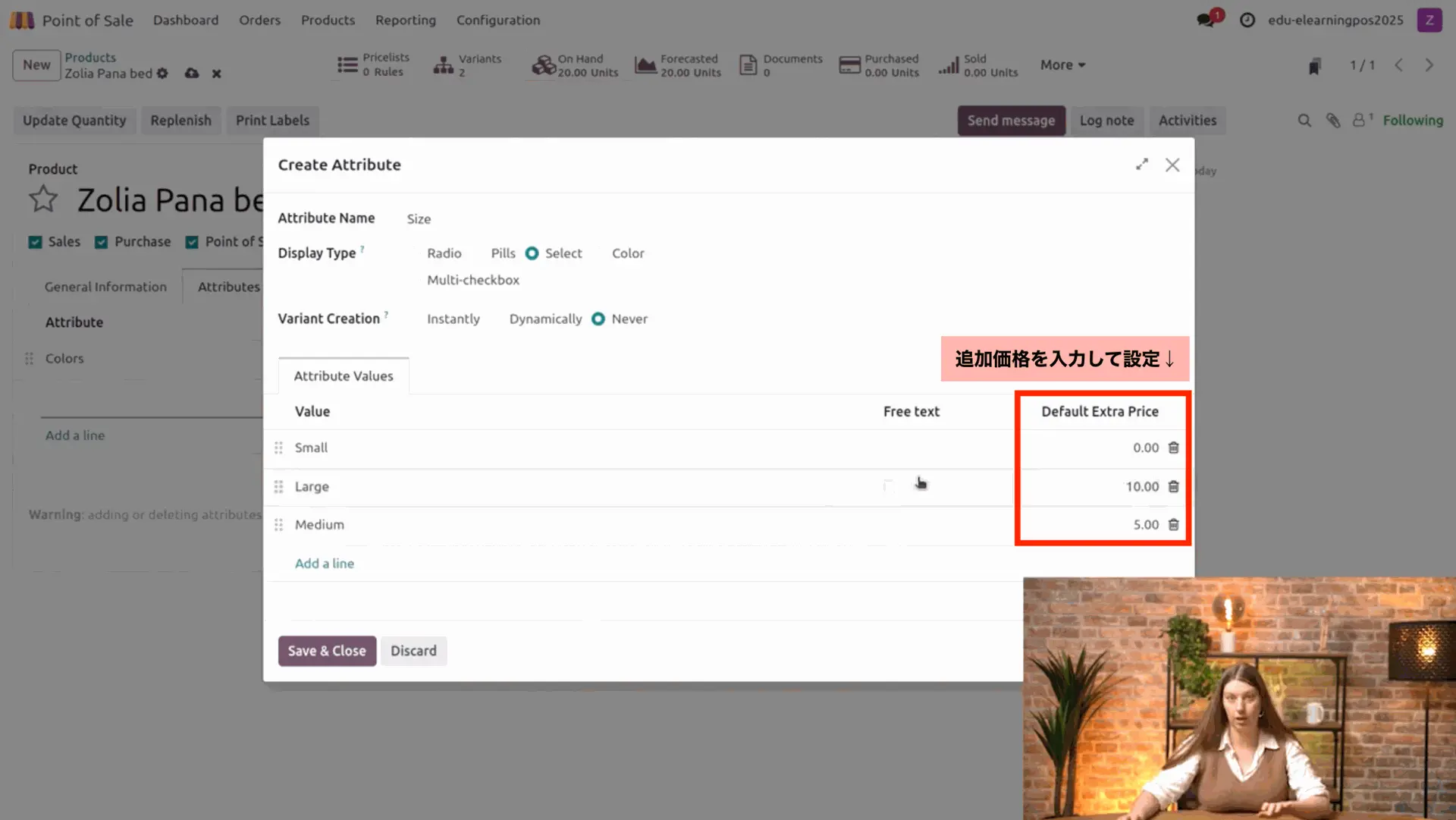The height and width of the screenshot is (820, 1456).
Task: Mark product as favorite with star
Action: tap(43, 200)
